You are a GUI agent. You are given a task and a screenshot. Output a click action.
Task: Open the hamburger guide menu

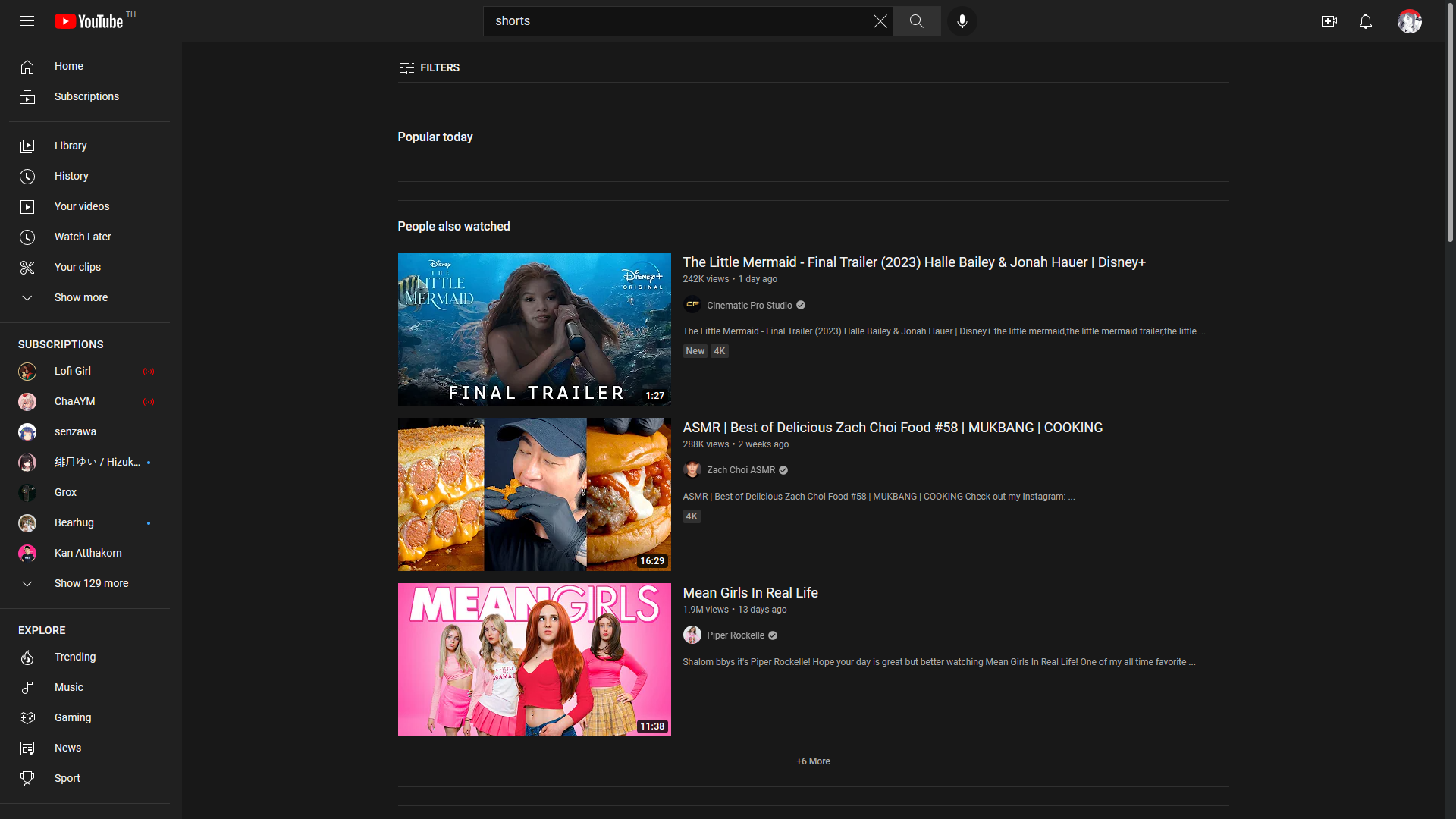tap(27, 21)
